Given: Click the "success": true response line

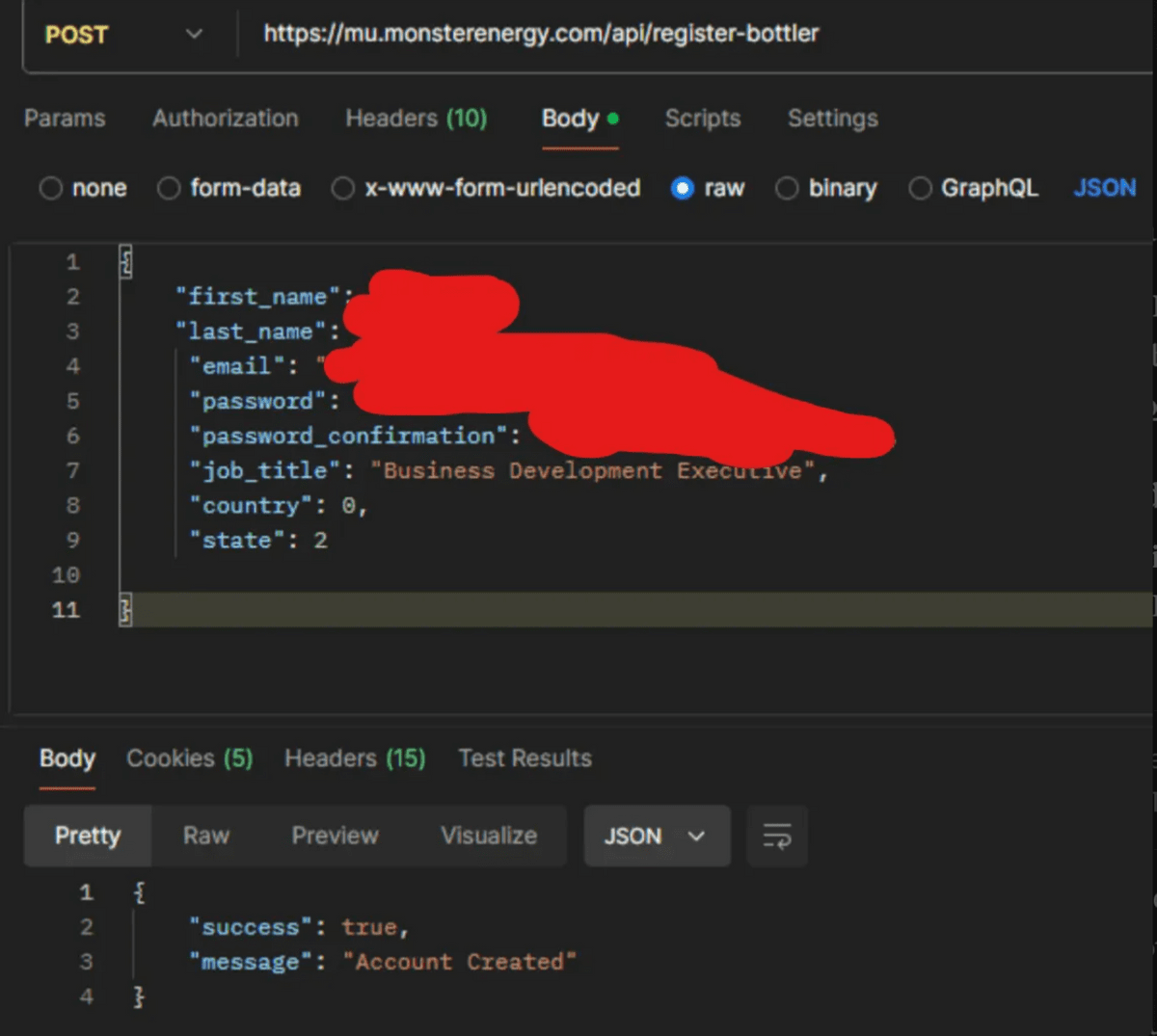Looking at the screenshot, I should 299,927.
